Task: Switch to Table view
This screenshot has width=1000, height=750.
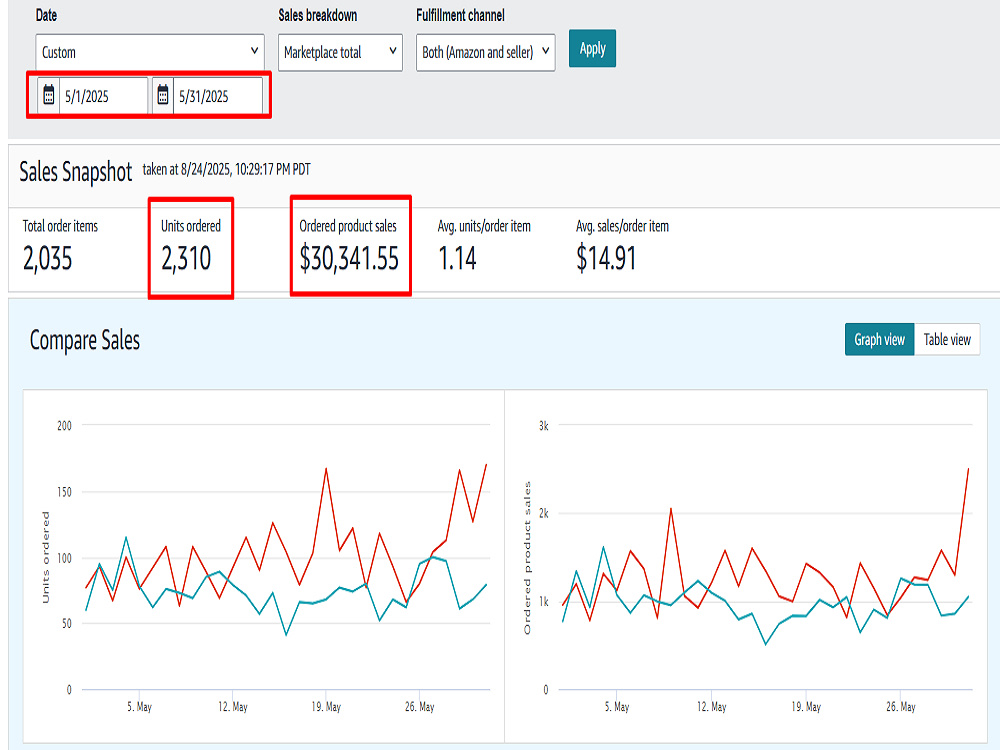Action: [947, 339]
